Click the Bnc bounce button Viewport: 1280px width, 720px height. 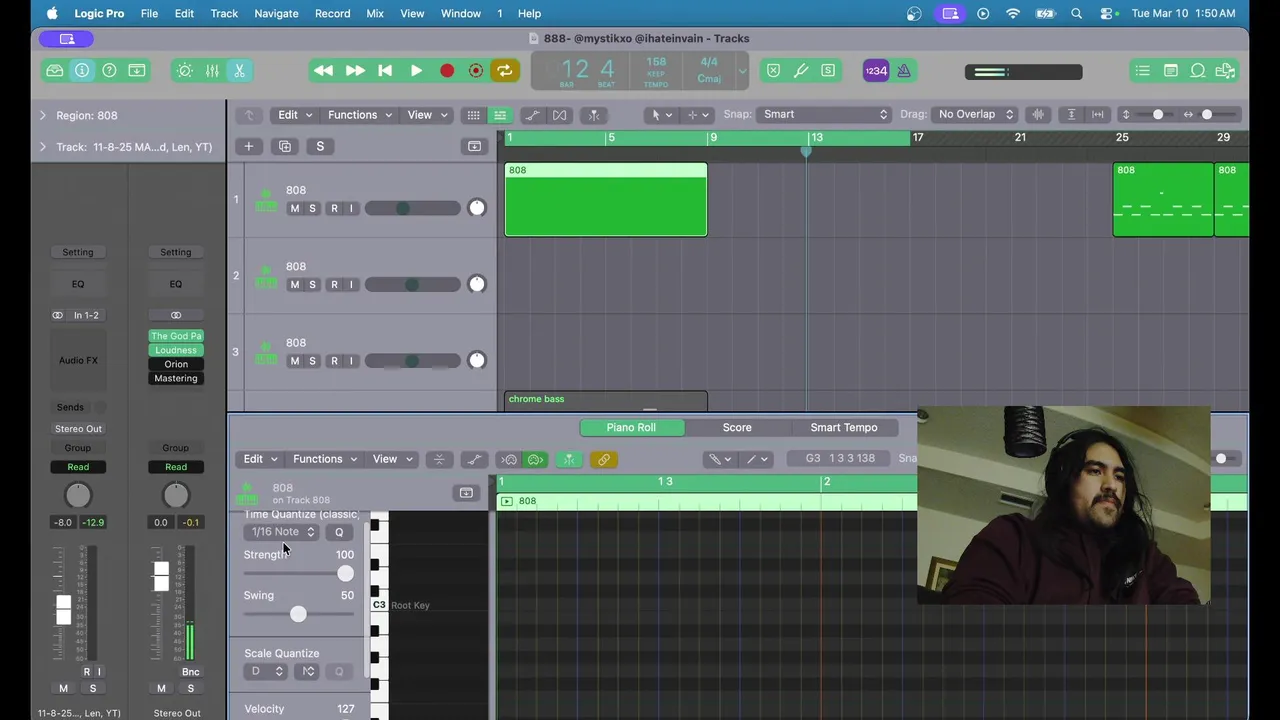tap(190, 672)
